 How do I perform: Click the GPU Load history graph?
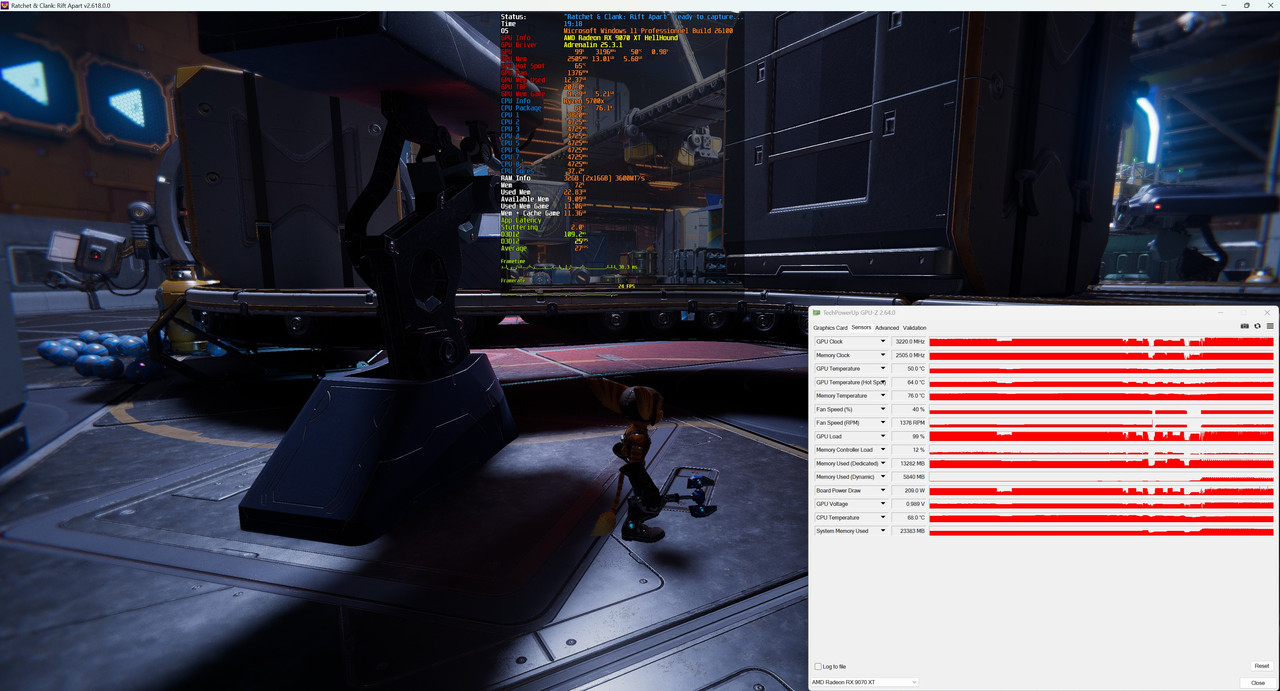coord(1102,436)
